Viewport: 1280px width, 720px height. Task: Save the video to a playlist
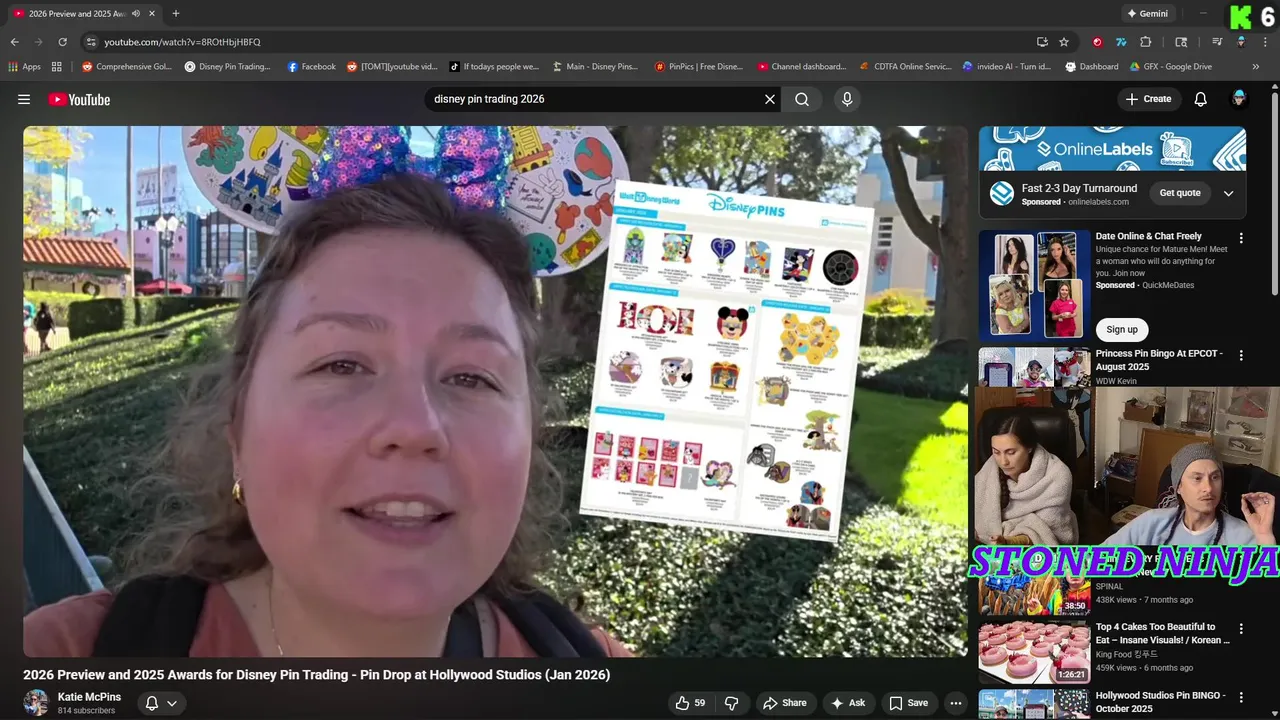coord(909,703)
